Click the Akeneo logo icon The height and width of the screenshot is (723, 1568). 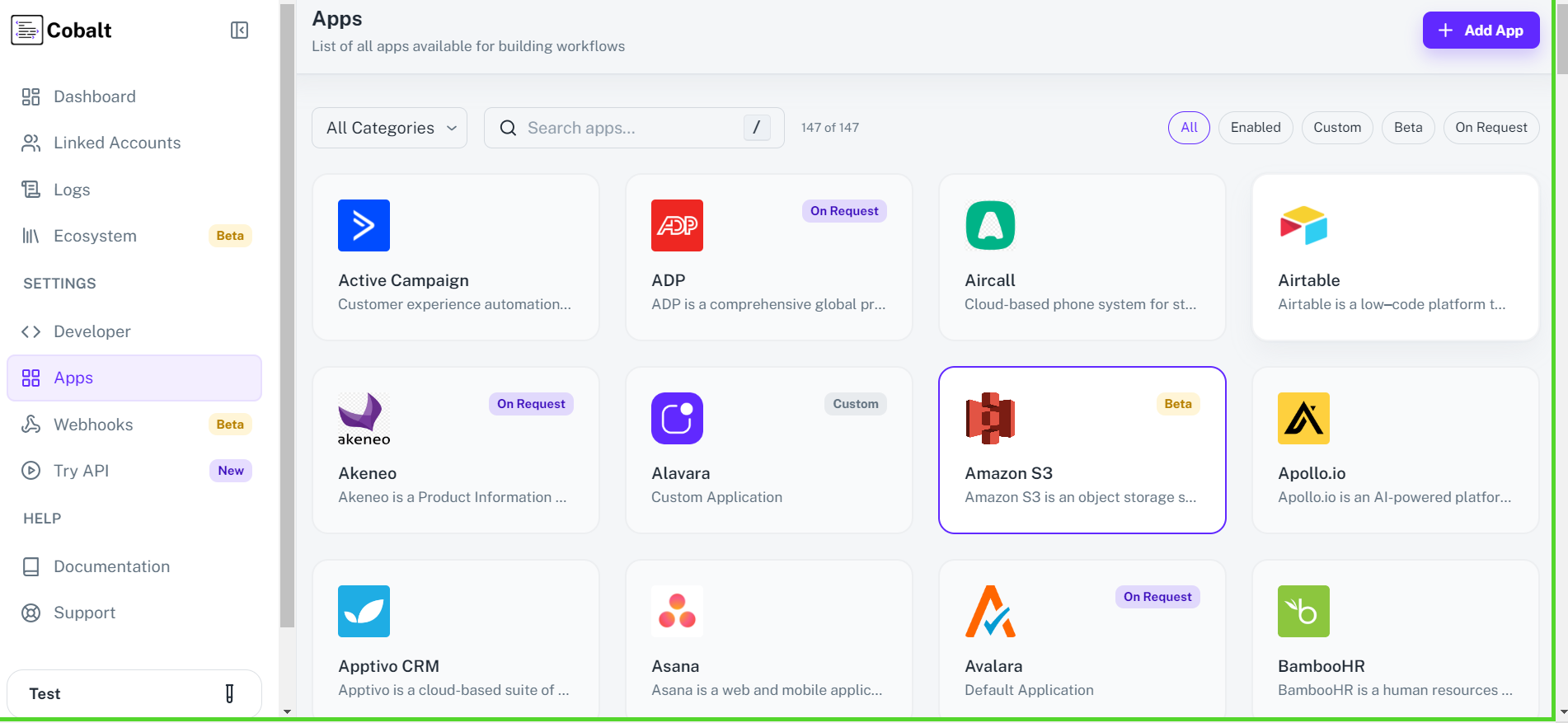coord(364,419)
